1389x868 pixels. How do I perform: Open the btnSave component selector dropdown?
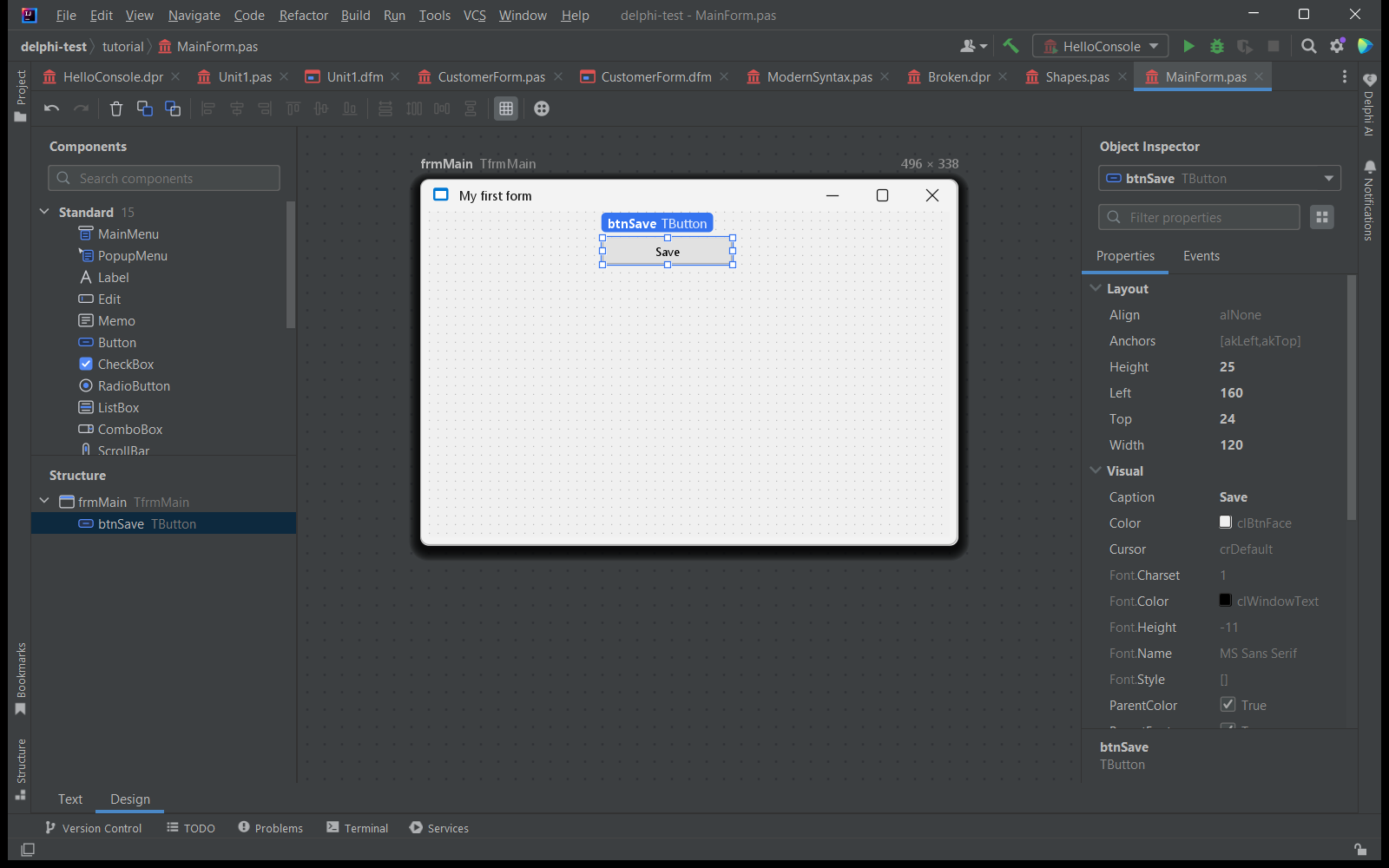pyautogui.click(x=1220, y=178)
